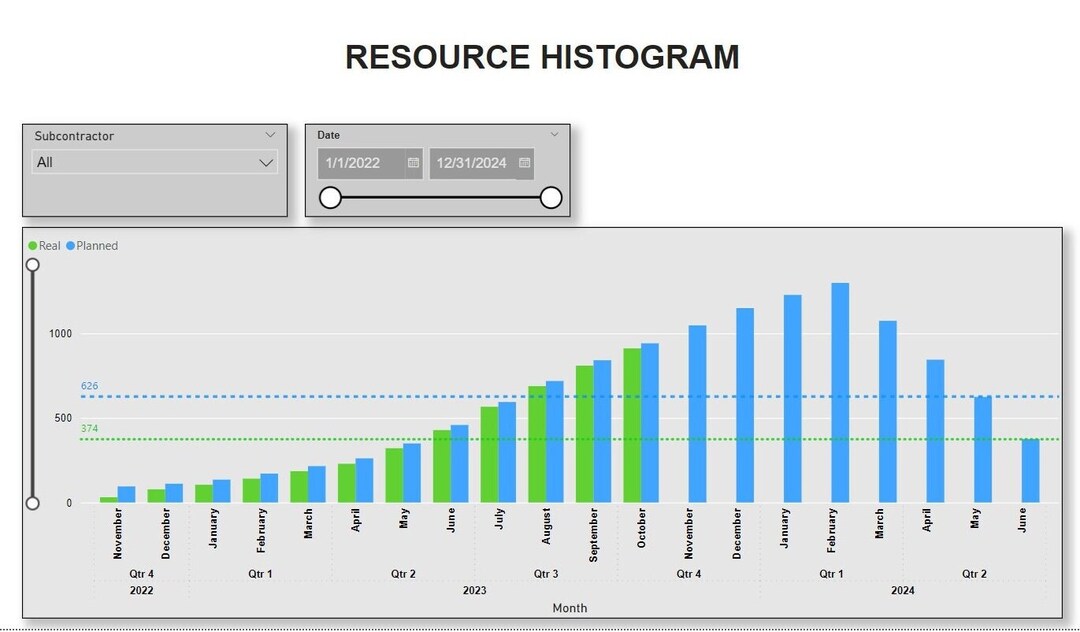Expand the Subcontractor "All" dropdown
Image resolution: width=1080 pixels, height=632 pixels.
pyautogui.click(x=265, y=162)
